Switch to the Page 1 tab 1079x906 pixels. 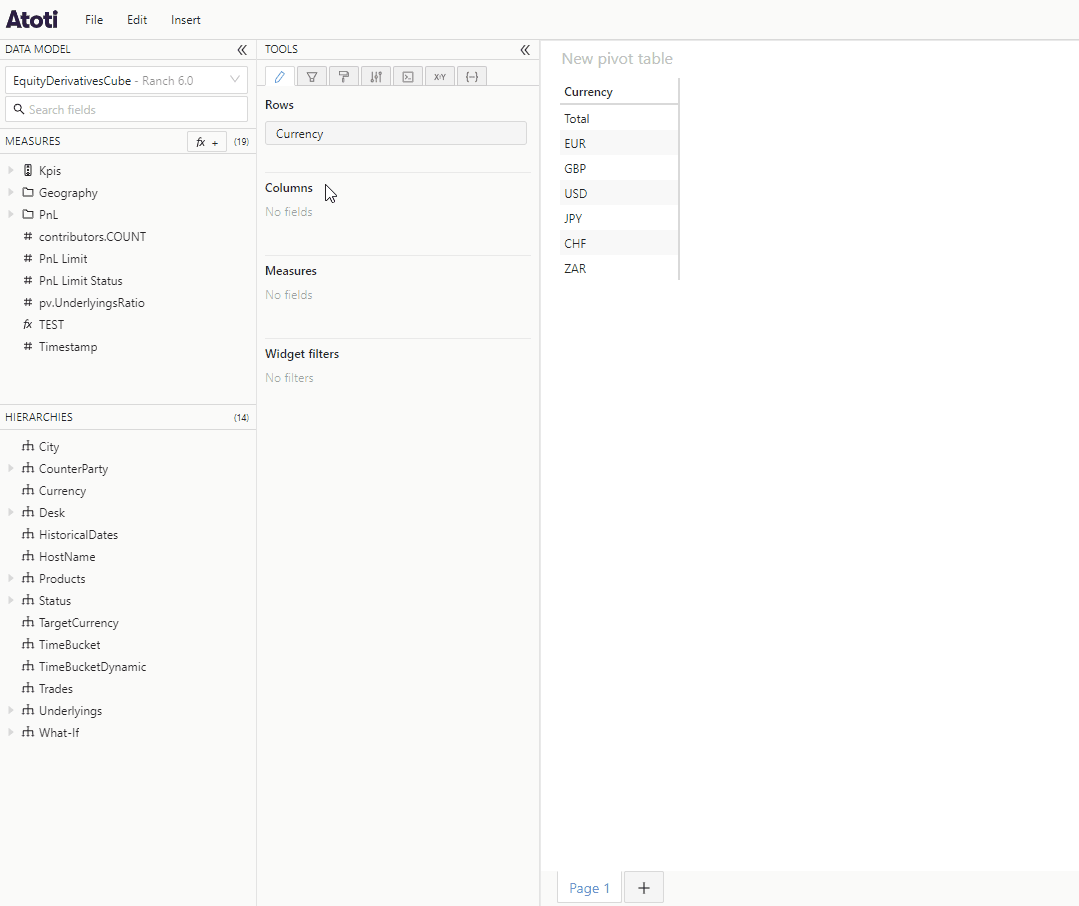(x=589, y=888)
